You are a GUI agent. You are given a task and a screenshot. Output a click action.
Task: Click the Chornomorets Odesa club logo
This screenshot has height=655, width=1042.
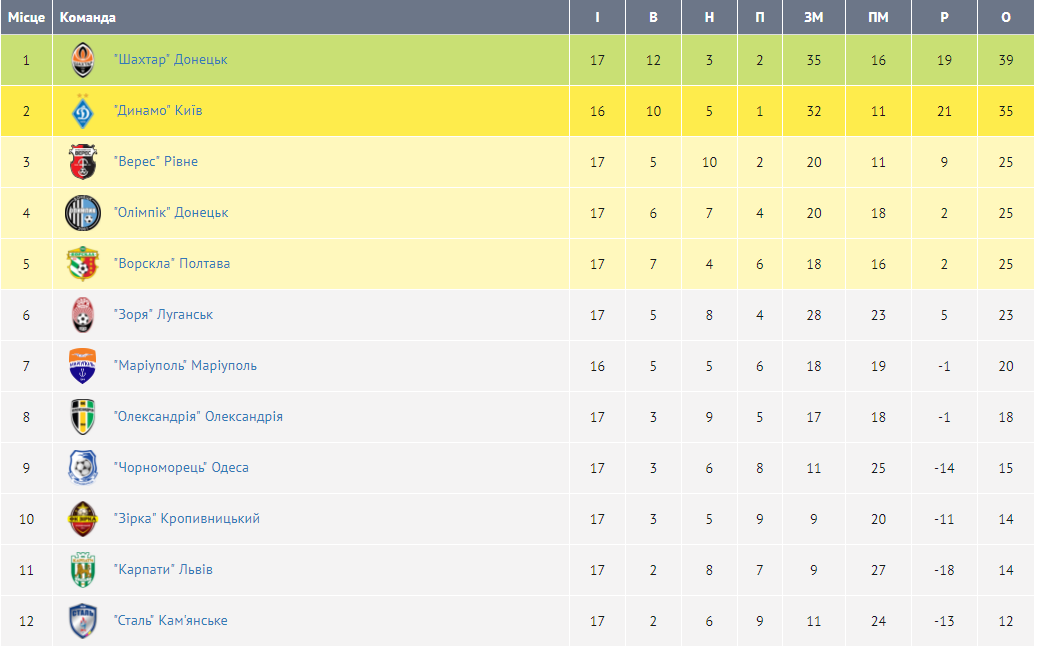pyautogui.click(x=83, y=468)
